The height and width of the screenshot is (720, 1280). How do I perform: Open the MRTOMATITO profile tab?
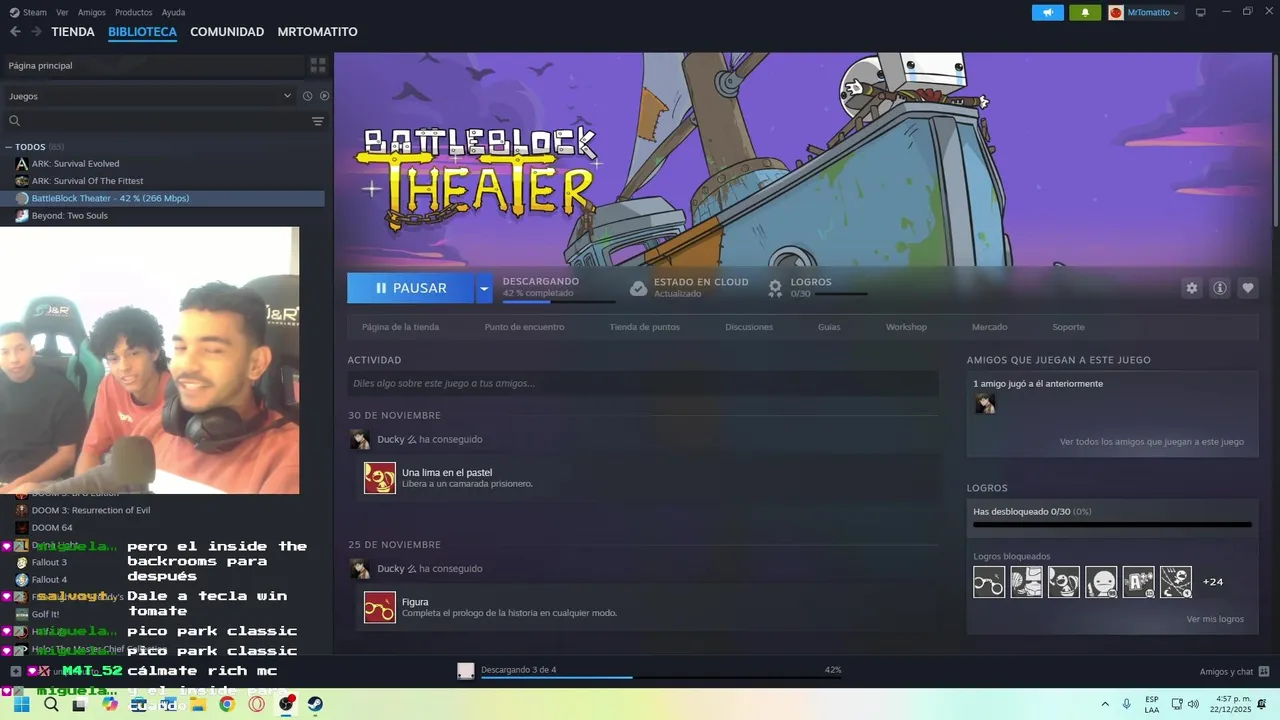(317, 32)
